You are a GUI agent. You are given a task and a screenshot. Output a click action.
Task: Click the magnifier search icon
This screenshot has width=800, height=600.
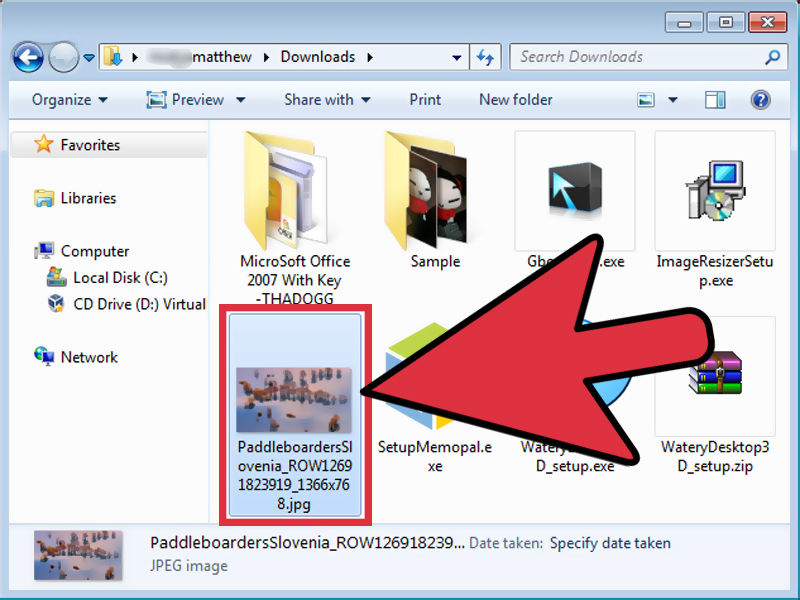click(772, 57)
